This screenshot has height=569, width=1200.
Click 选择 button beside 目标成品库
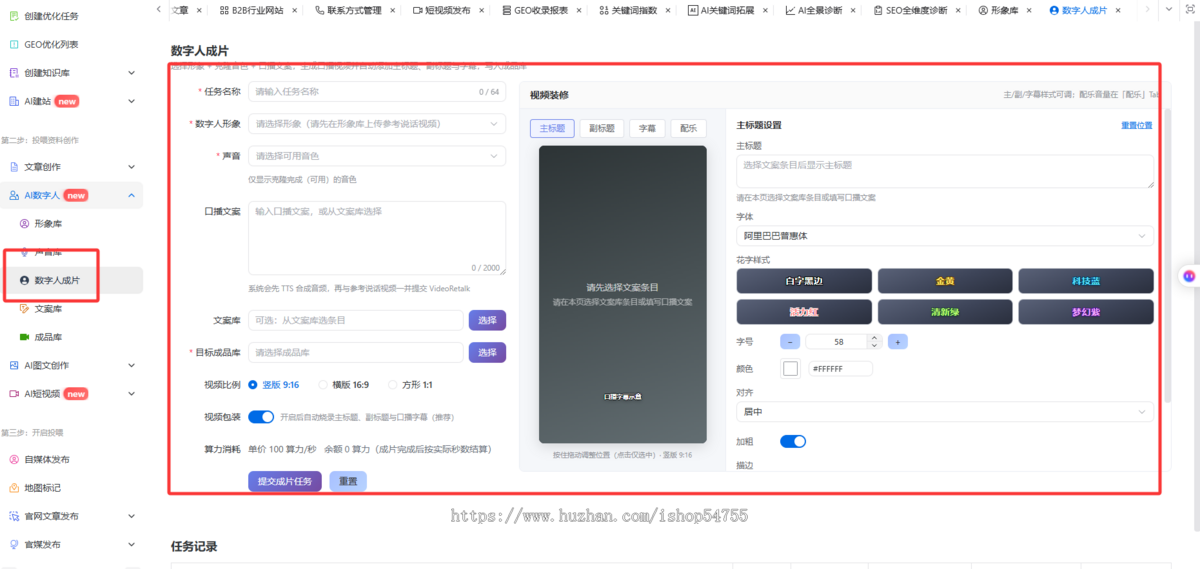pyautogui.click(x=487, y=352)
